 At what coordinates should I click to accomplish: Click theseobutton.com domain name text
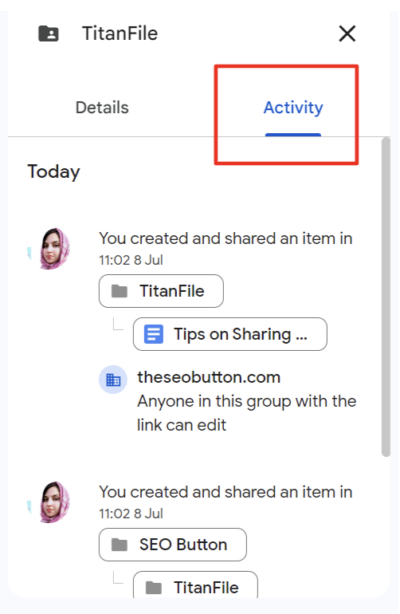click(x=209, y=377)
